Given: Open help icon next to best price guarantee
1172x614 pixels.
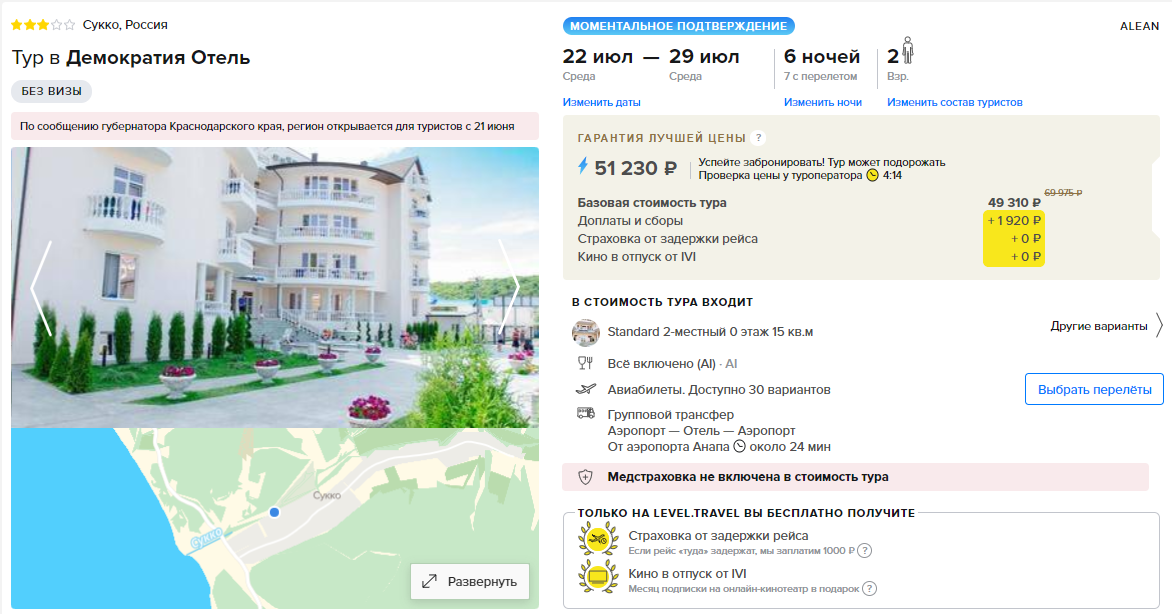Looking at the screenshot, I should click(759, 138).
